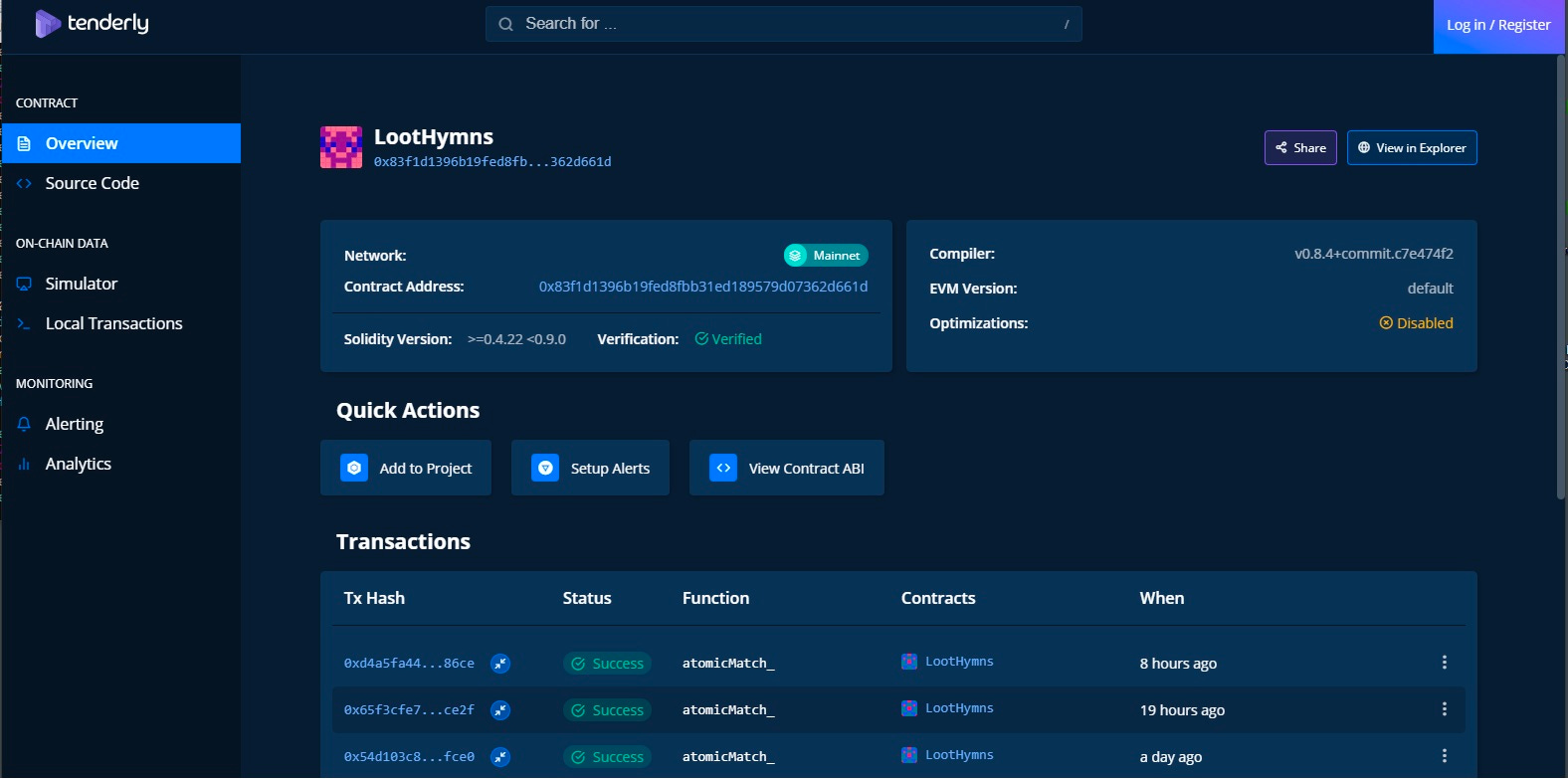Click Success badge of a day ago transaction
This screenshot has height=779, width=1568.
point(607,757)
